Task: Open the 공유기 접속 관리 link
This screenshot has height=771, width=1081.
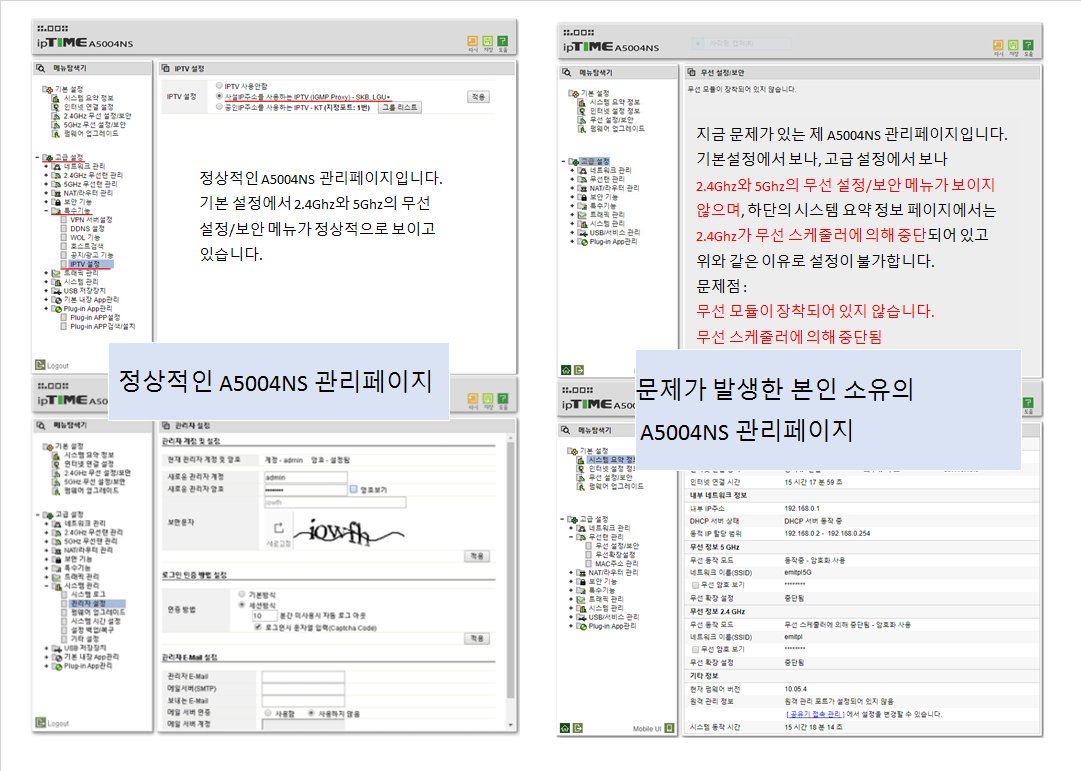Action: 814,714
